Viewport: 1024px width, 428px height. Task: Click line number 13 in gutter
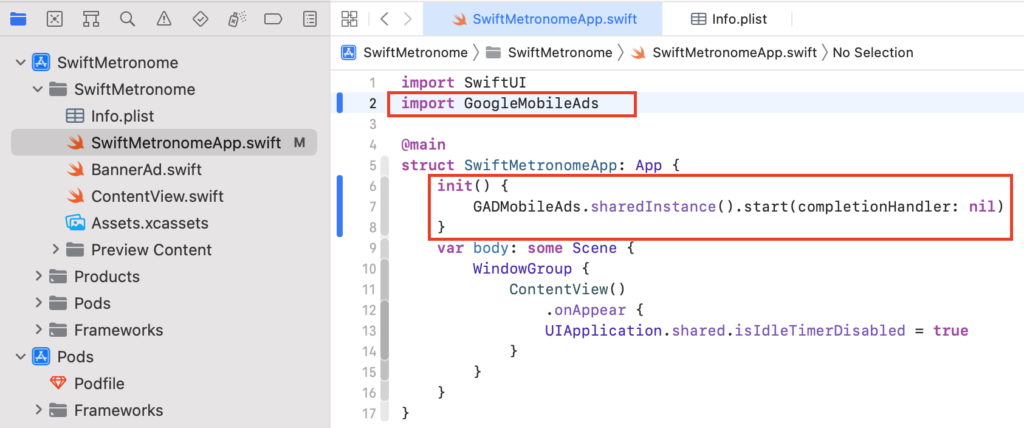(370, 331)
